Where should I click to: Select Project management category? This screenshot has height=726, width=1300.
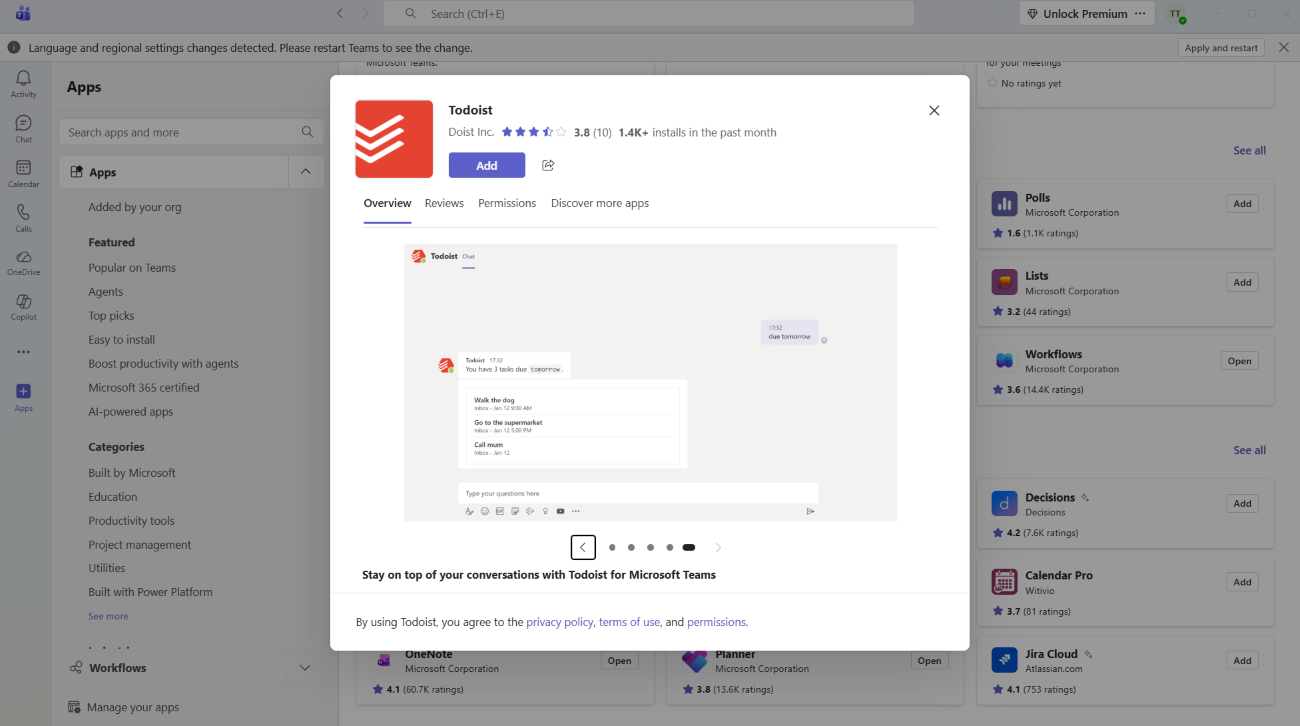pos(140,545)
